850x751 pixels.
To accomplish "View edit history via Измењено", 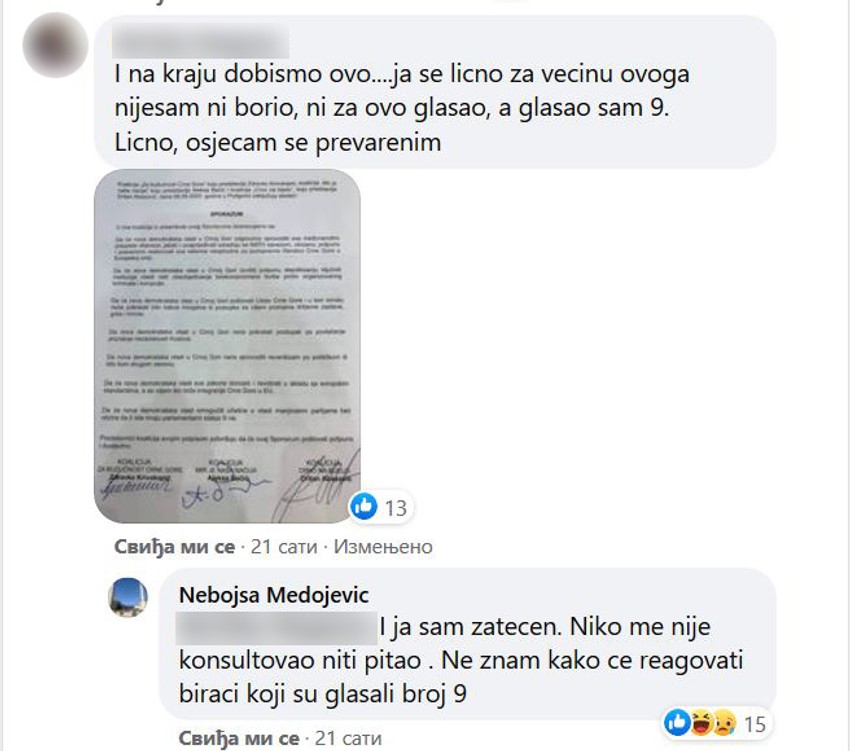I will (x=383, y=547).
